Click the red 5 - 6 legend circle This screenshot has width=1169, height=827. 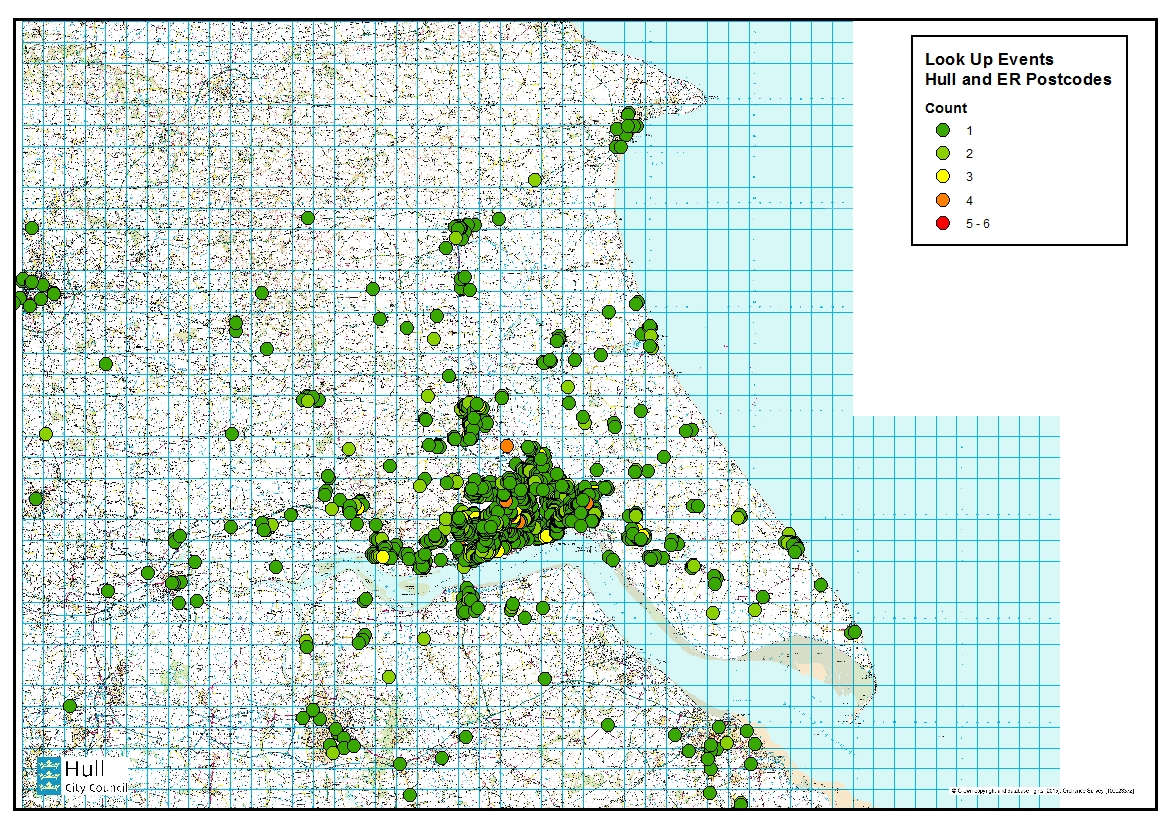click(x=942, y=224)
